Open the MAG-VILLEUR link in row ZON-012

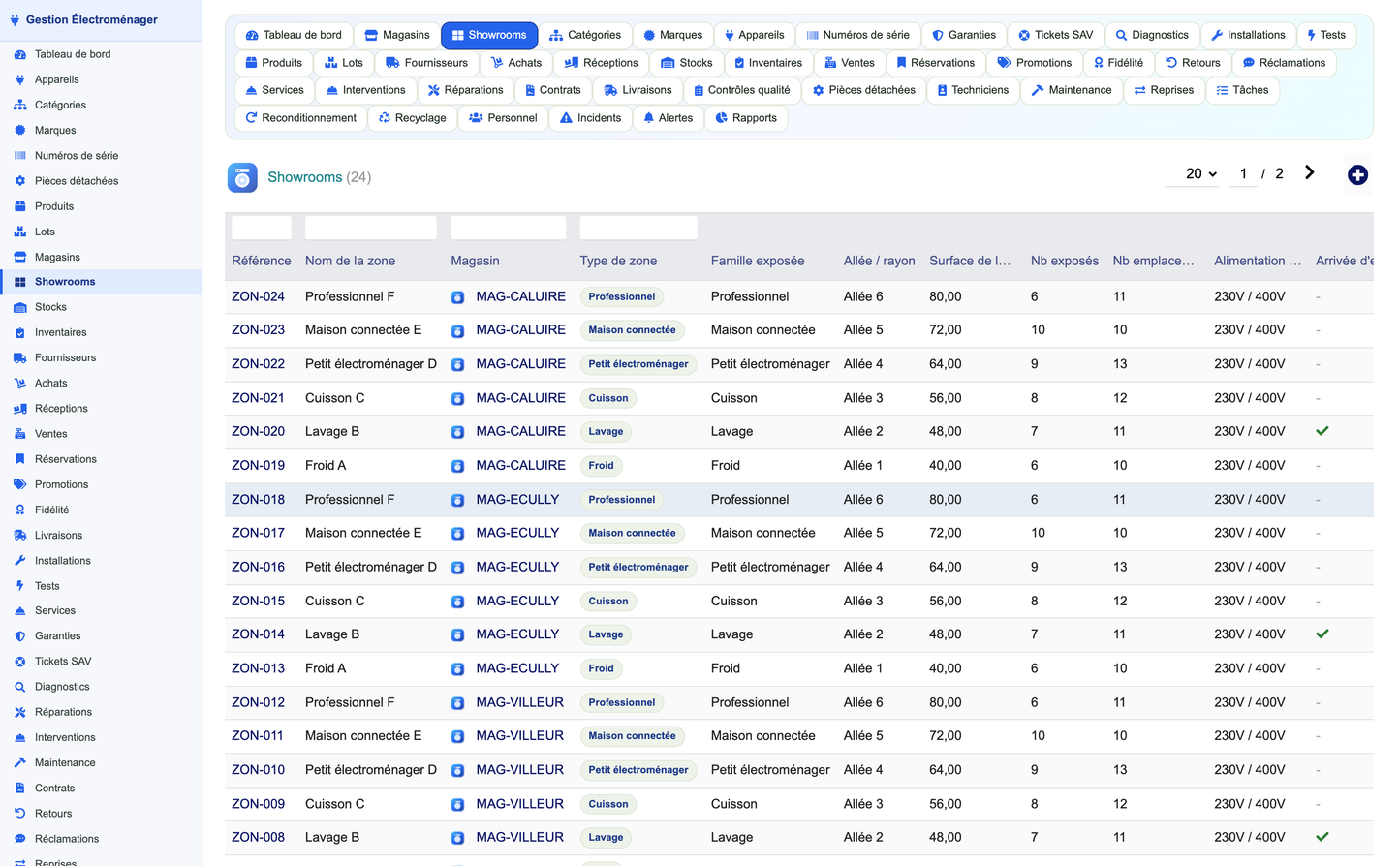(519, 702)
